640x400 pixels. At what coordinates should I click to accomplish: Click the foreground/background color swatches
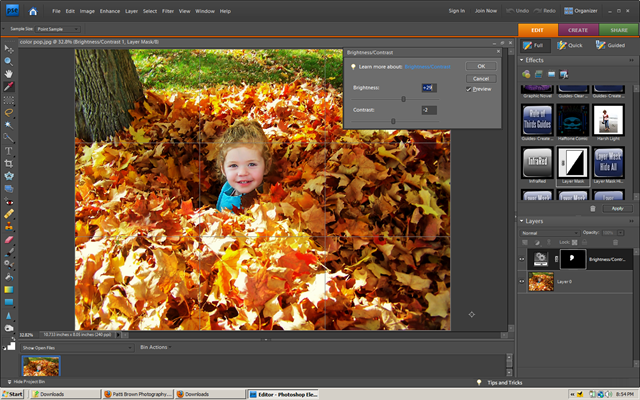[x=9, y=346]
